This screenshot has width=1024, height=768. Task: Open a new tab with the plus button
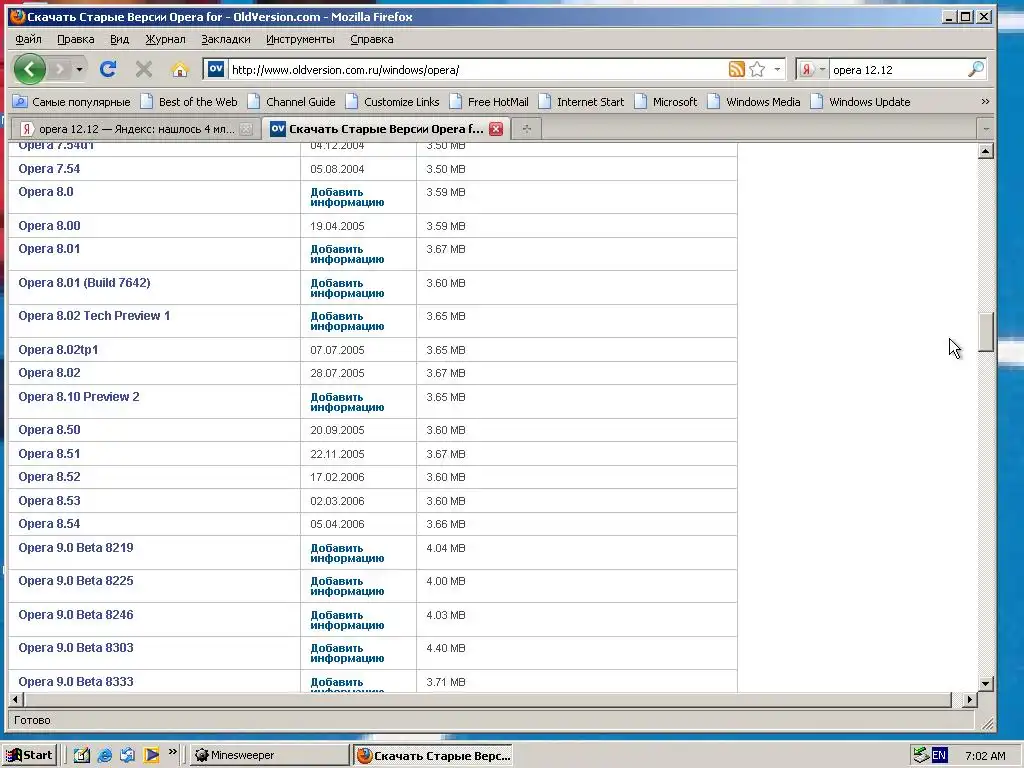click(x=526, y=129)
